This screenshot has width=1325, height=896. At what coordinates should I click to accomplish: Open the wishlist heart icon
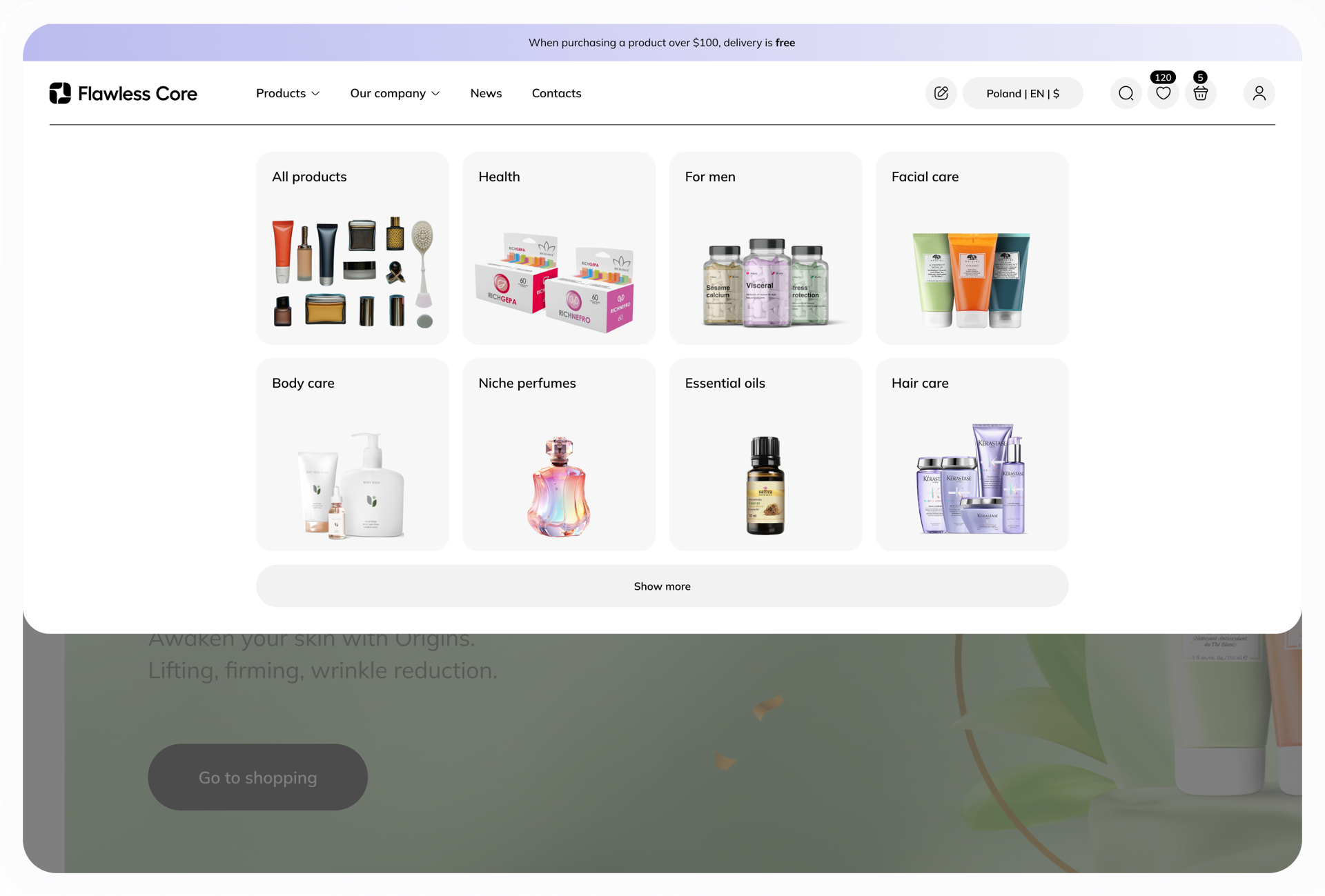tap(1163, 94)
